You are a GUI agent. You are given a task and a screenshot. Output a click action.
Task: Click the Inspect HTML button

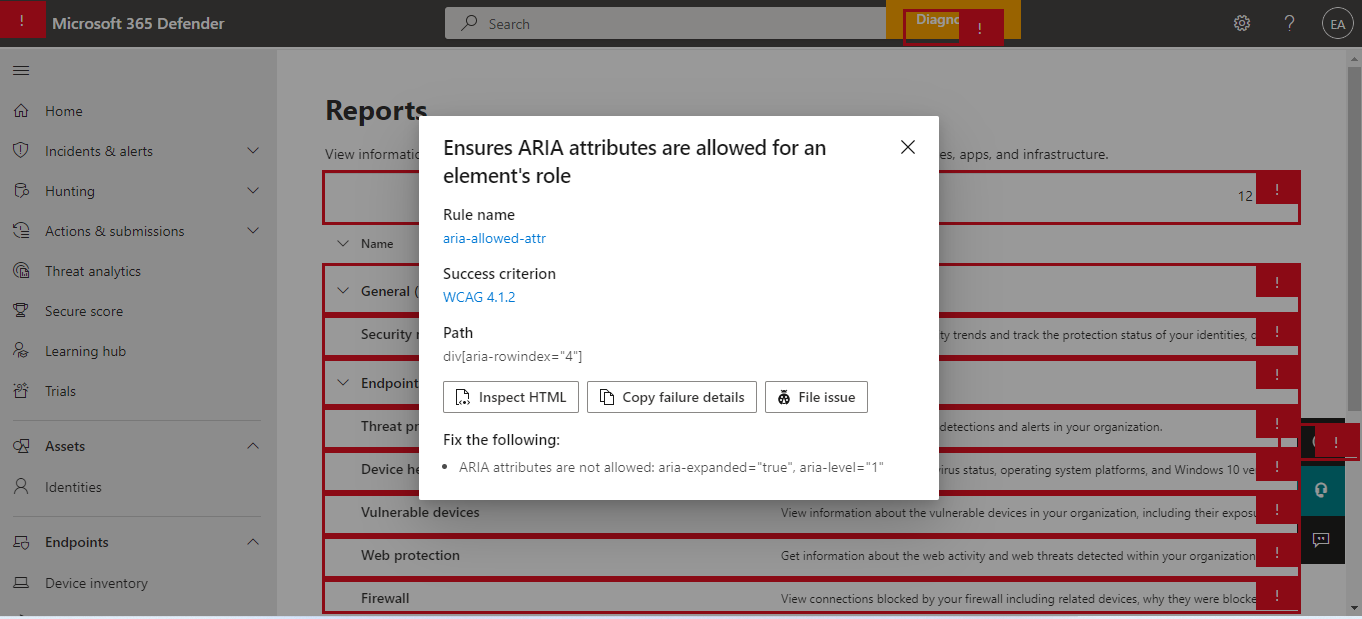pyautogui.click(x=511, y=397)
